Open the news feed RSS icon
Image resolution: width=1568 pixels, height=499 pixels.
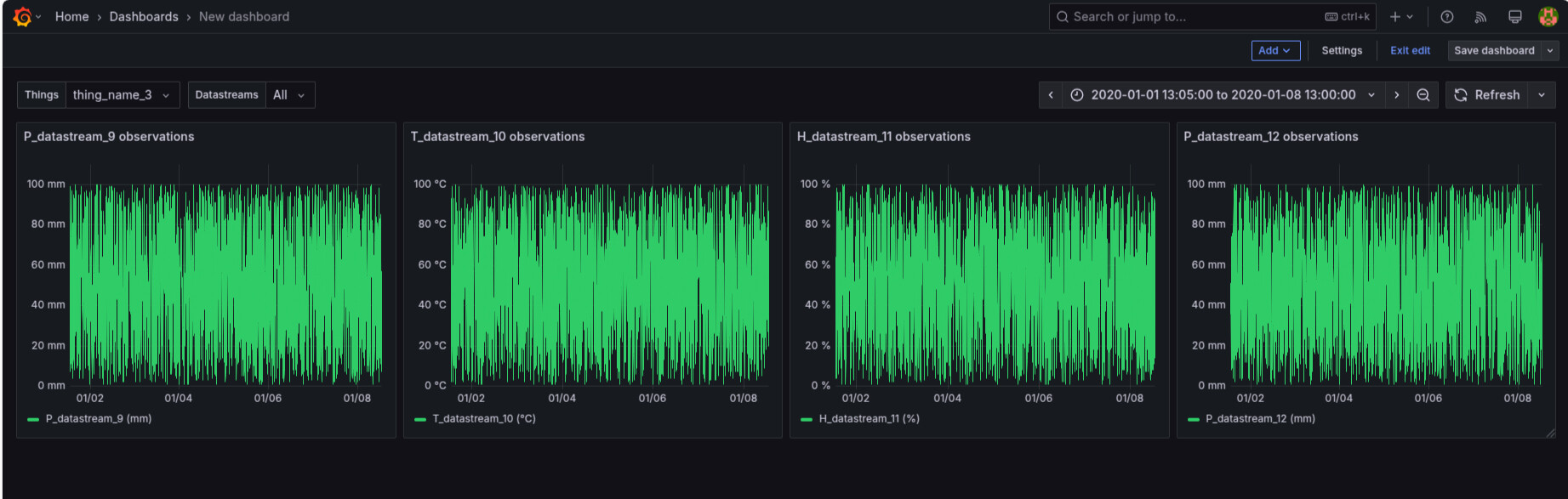[x=1480, y=17]
